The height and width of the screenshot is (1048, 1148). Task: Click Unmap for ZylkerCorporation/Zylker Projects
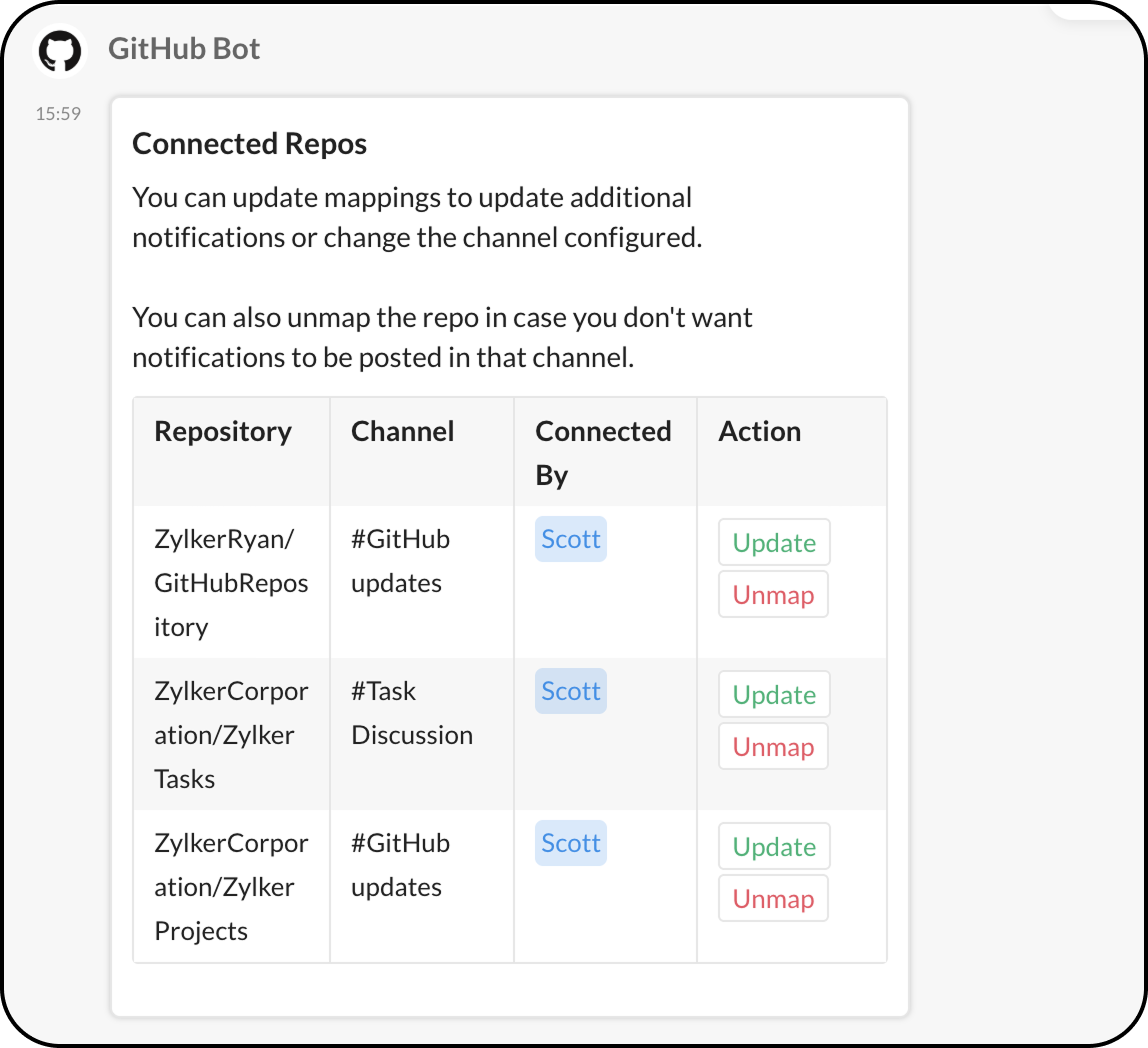(773, 899)
